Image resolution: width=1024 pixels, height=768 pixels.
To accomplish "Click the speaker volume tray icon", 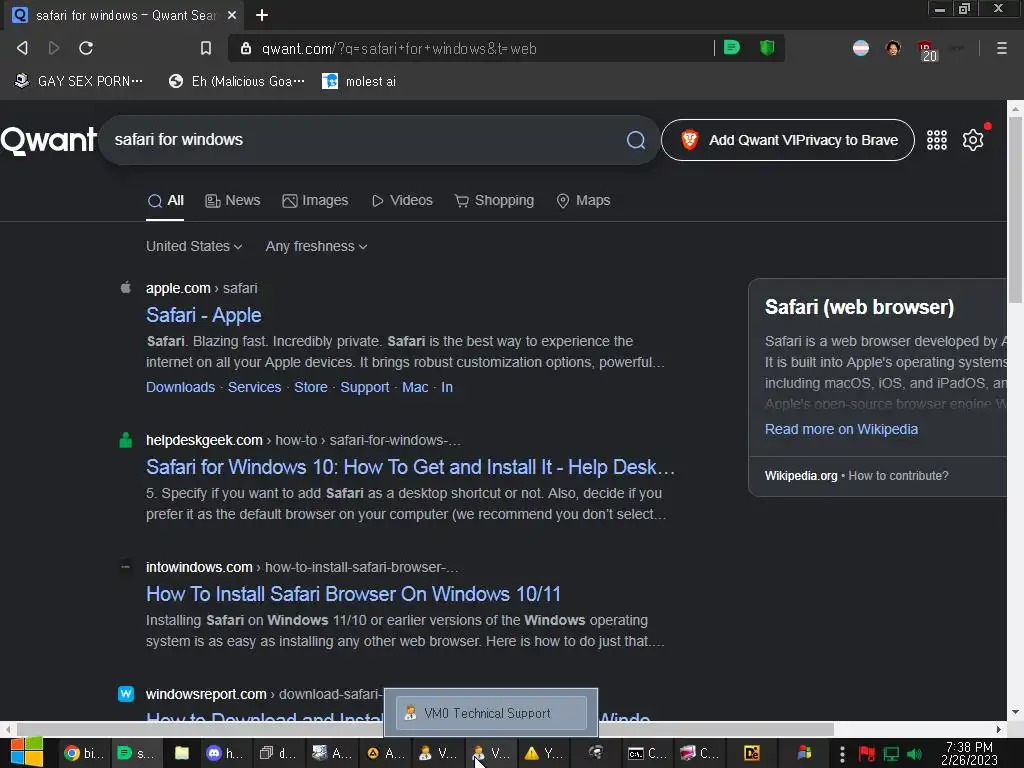I will (x=914, y=754).
